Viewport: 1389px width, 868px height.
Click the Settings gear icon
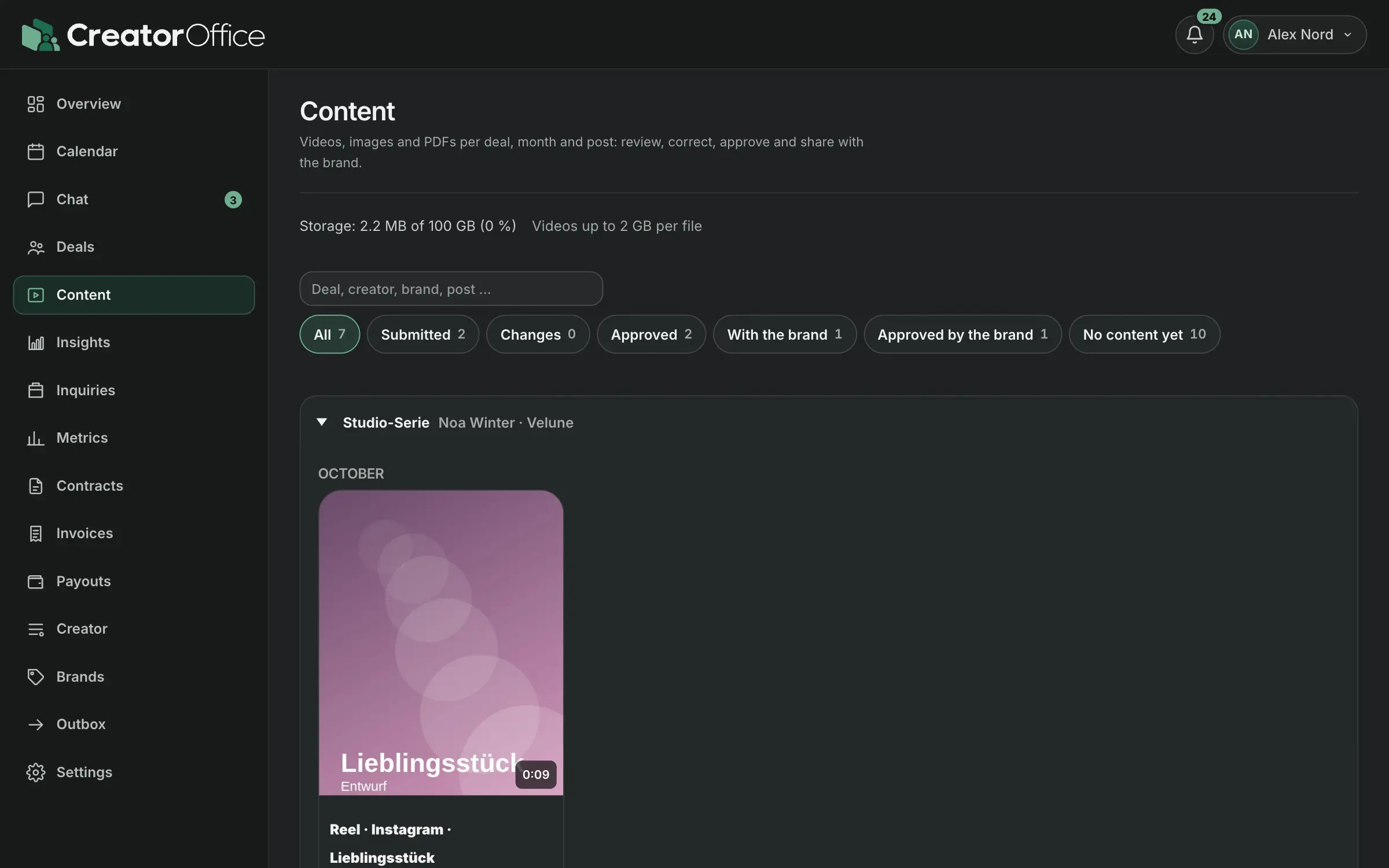click(x=36, y=773)
